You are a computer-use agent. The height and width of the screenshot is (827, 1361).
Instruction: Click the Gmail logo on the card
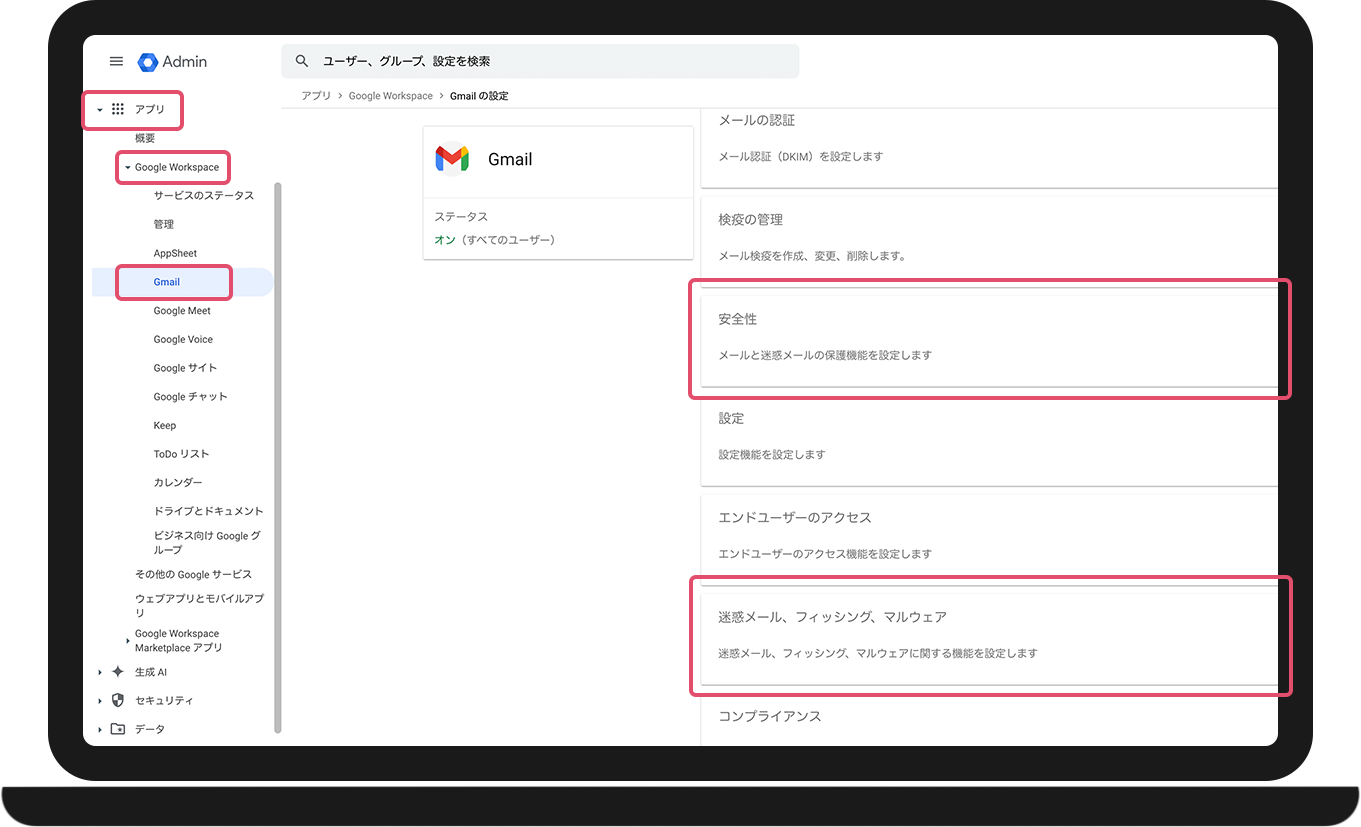tap(452, 159)
